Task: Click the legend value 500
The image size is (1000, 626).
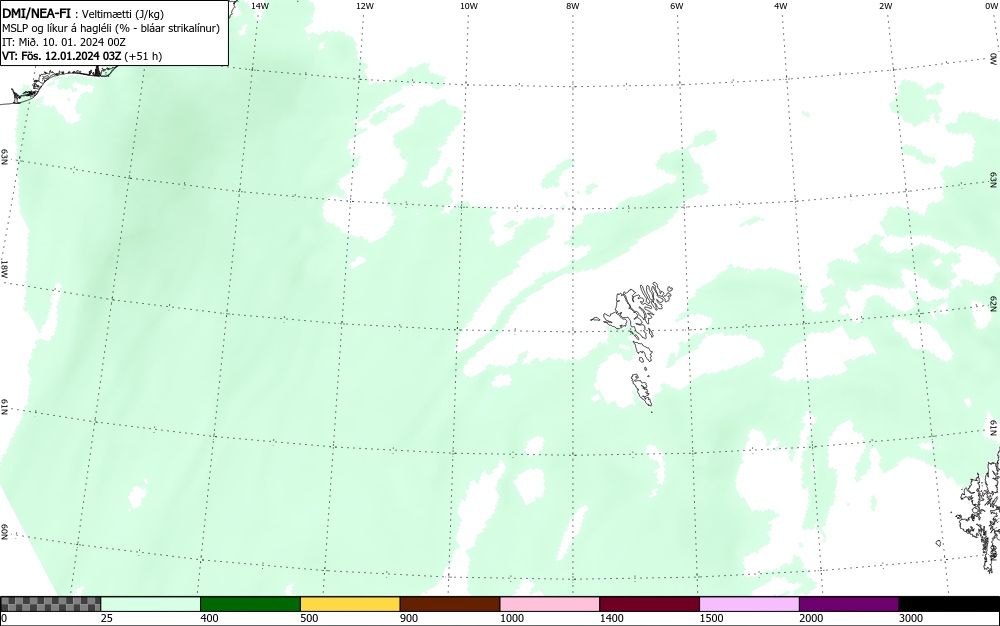Action: (x=309, y=618)
